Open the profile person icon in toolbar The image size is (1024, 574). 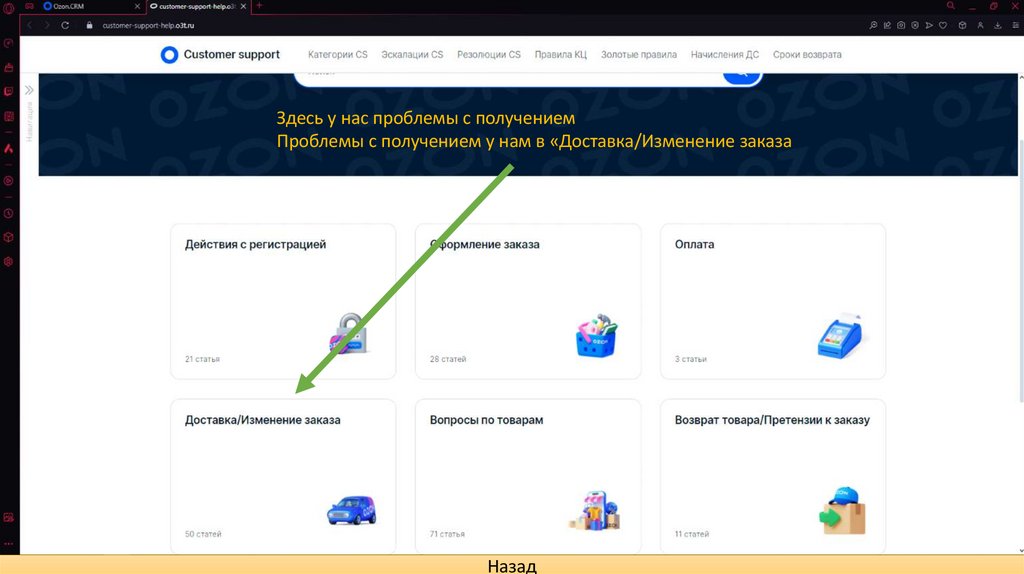tap(980, 25)
